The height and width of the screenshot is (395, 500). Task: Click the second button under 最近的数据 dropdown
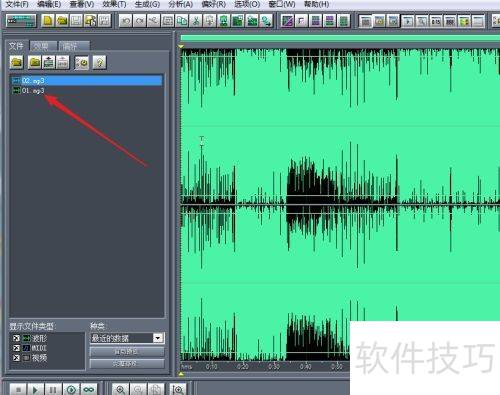pos(127,363)
